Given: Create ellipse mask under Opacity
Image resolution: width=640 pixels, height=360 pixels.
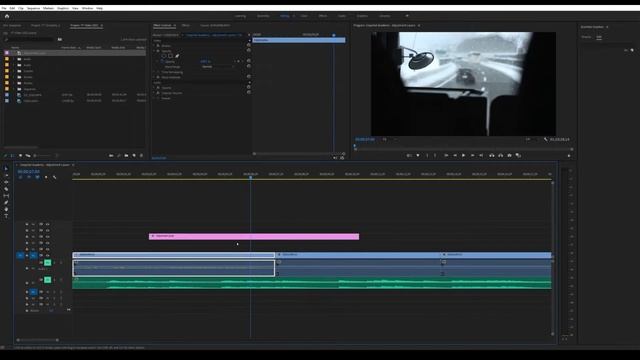Looking at the screenshot, I should (164, 56).
